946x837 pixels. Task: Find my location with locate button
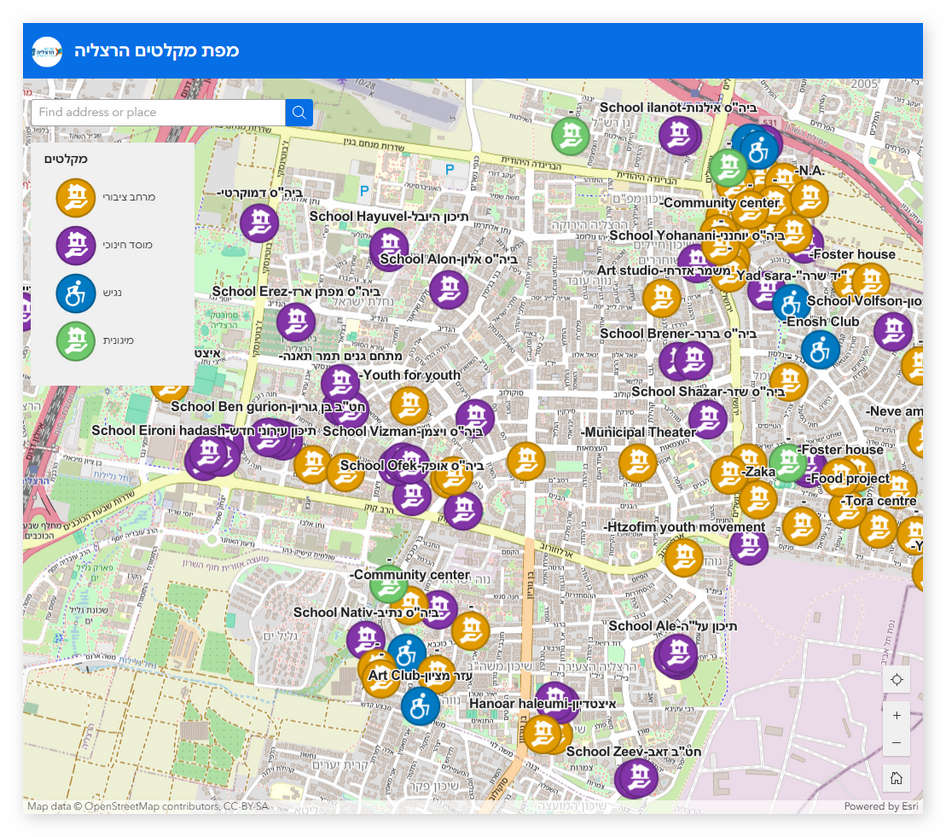[897, 679]
